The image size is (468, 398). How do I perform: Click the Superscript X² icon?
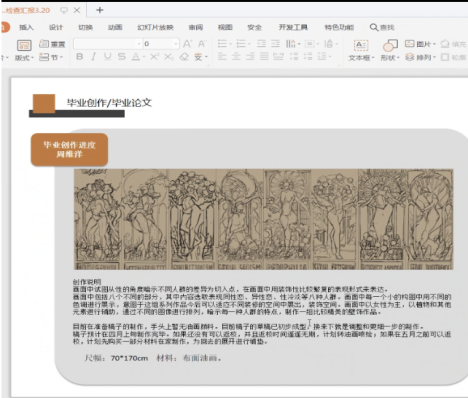pyautogui.click(x=154, y=57)
